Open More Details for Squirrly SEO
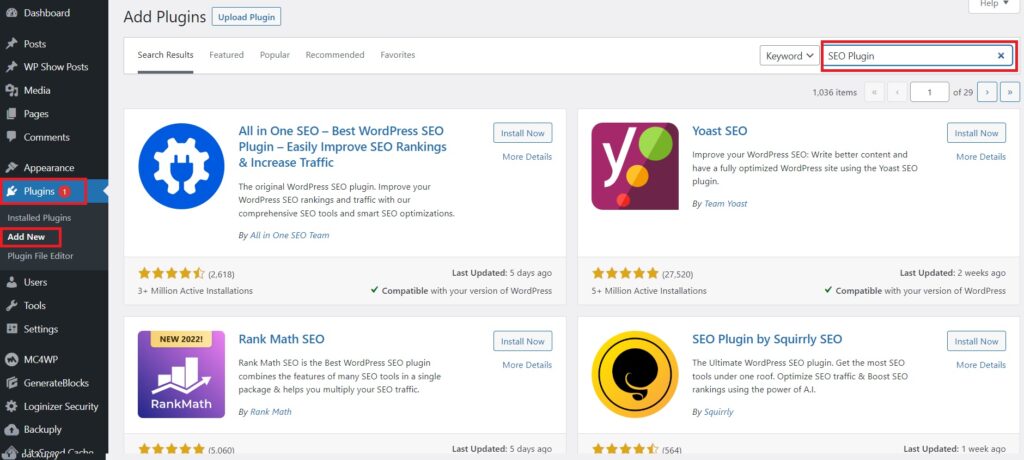1024x460 pixels. (981, 365)
